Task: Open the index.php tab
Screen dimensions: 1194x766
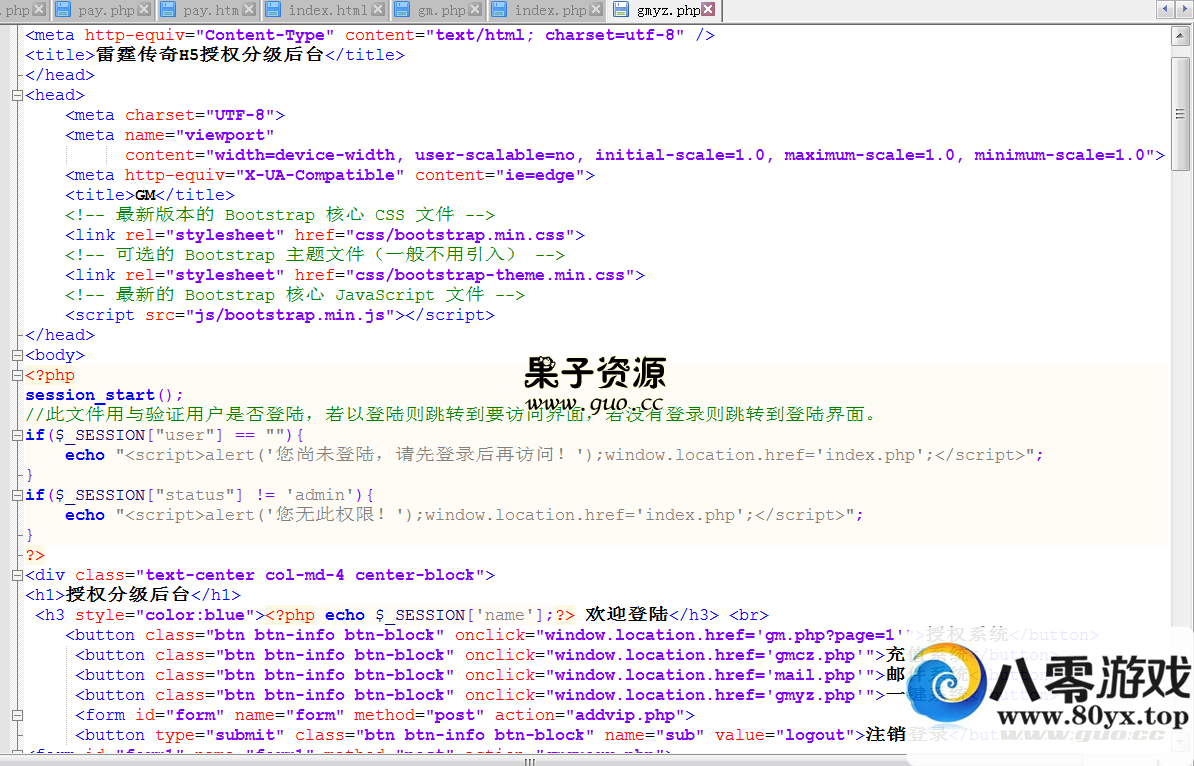Action: tap(547, 10)
